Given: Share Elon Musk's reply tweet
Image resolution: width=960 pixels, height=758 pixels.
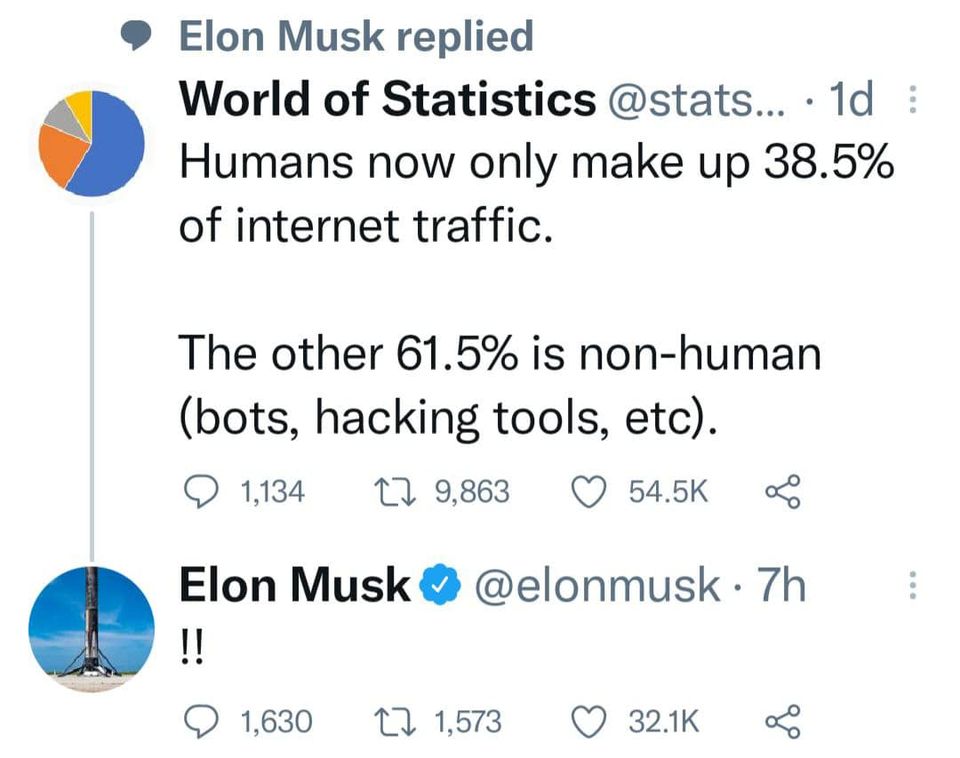Looking at the screenshot, I should 781,721.
